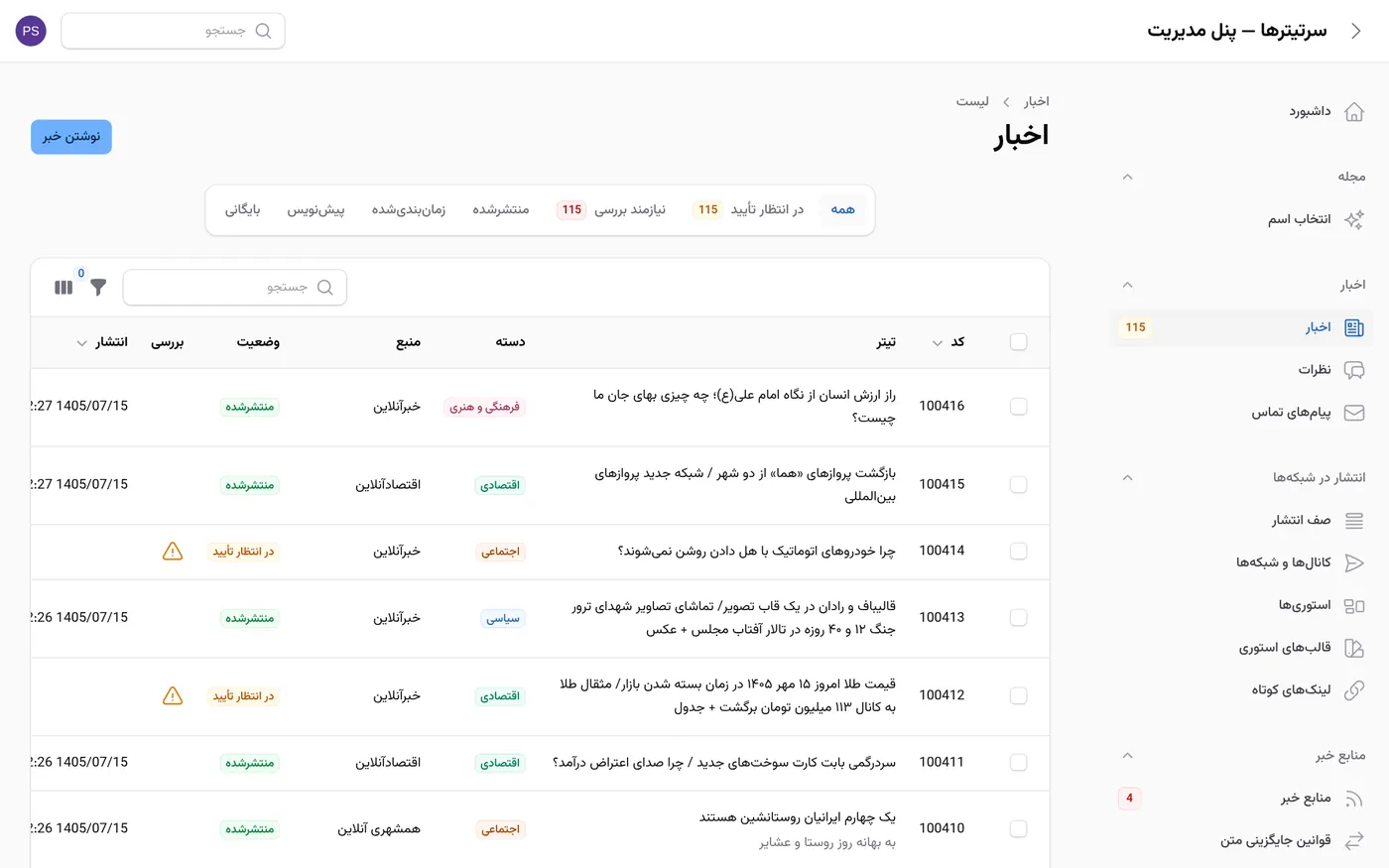Open the داشبورد home icon in sidebar
1389x868 pixels.
click(1353, 112)
